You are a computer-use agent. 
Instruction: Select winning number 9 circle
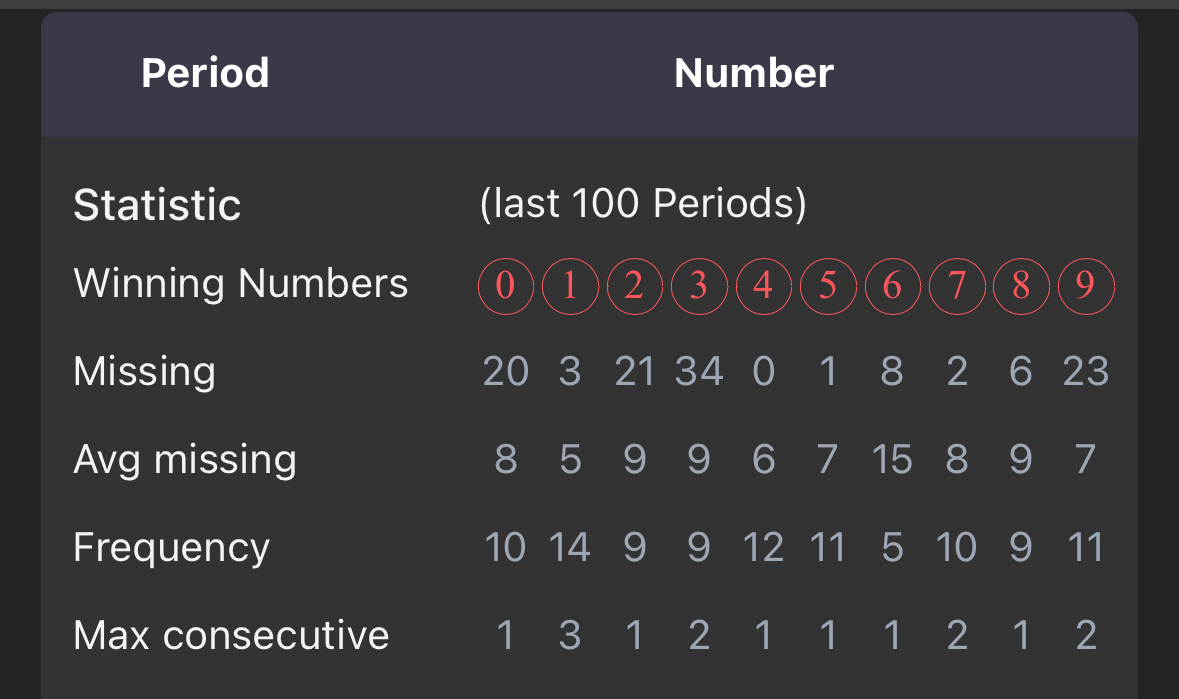click(1086, 286)
